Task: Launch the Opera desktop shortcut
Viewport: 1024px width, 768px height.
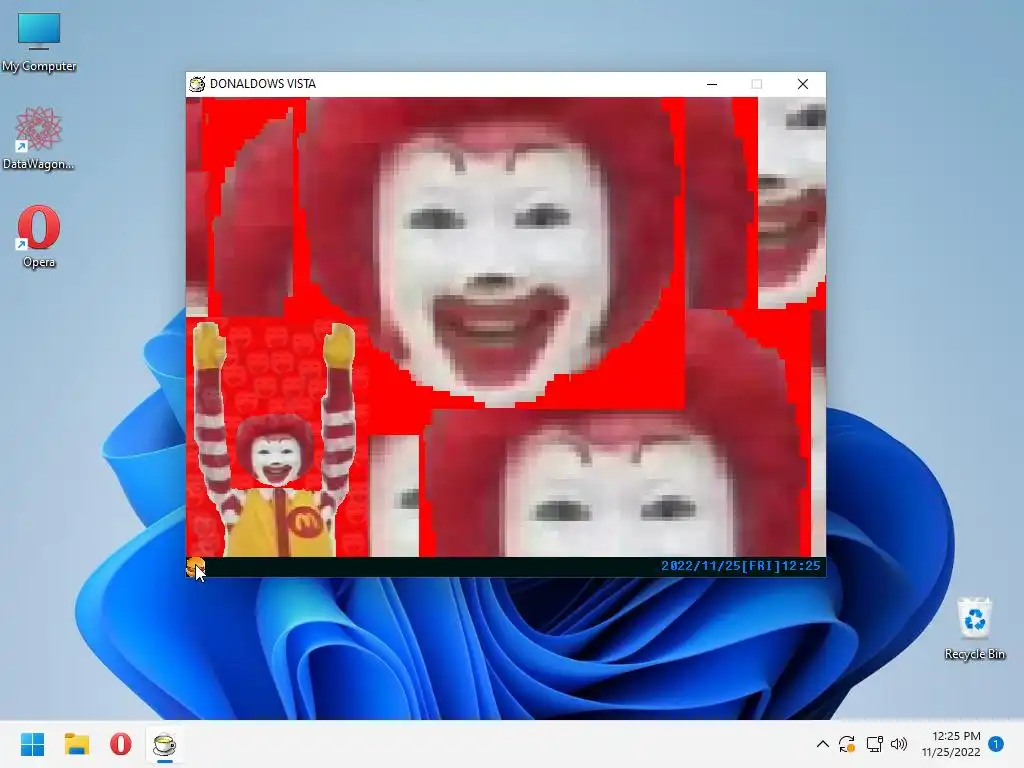Action: click(x=39, y=236)
